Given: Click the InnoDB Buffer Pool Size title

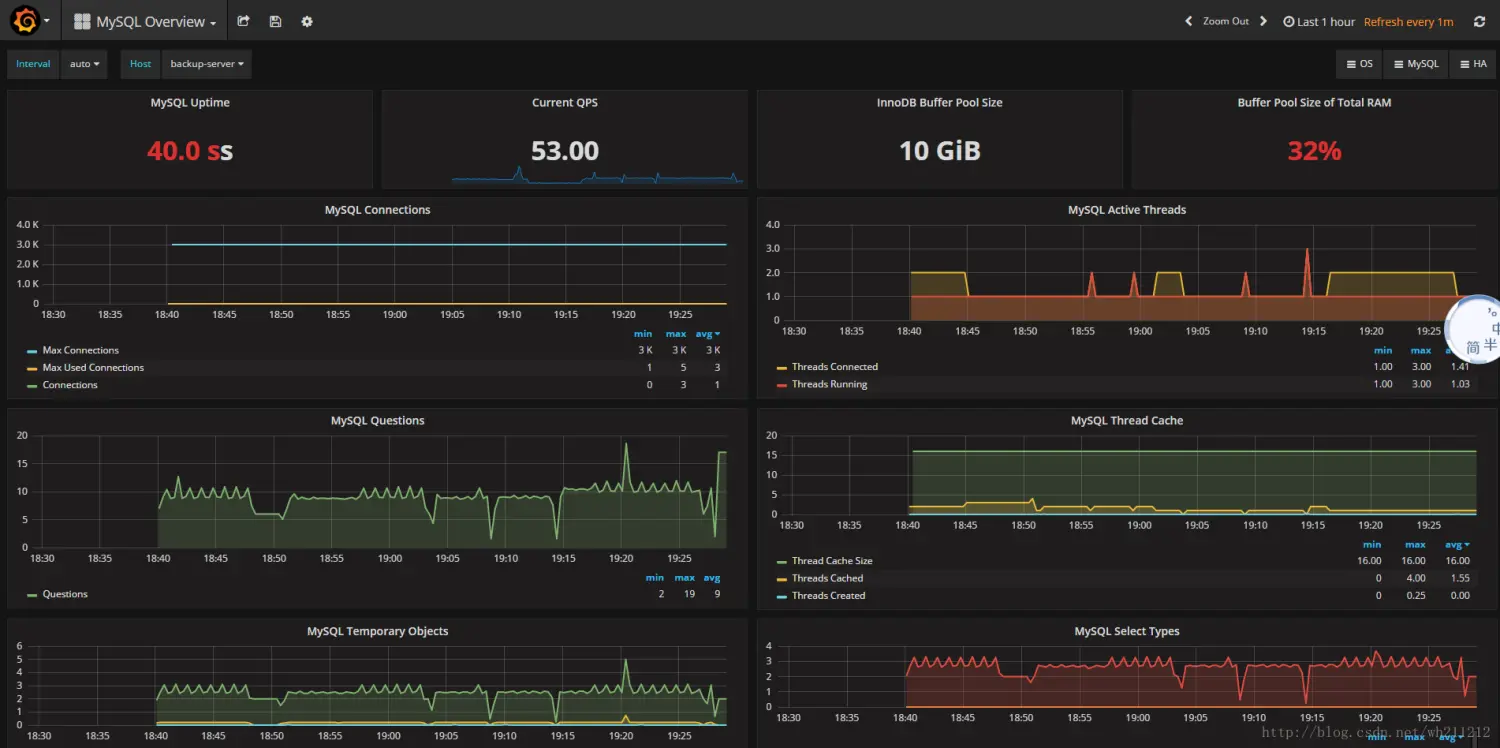Looking at the screenshot, I should point(939,102).
